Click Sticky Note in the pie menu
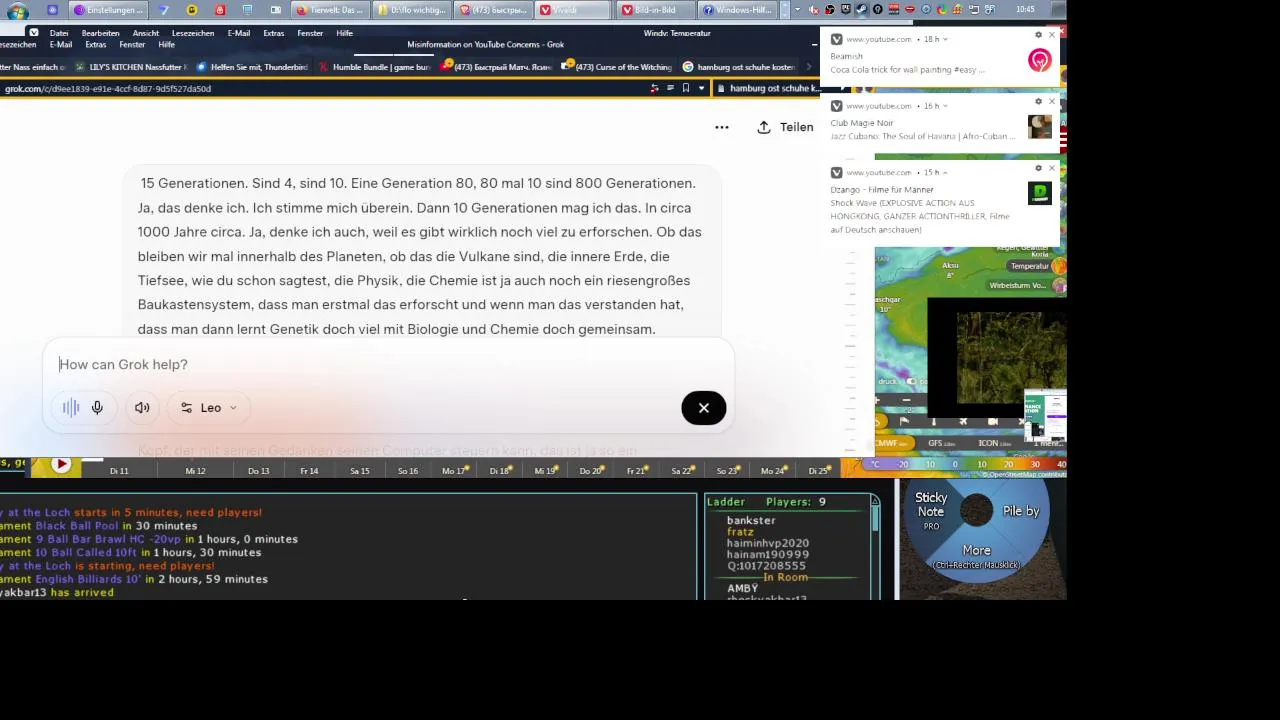The height and width of the screenshot is (720, 1280). click(931, 505)
